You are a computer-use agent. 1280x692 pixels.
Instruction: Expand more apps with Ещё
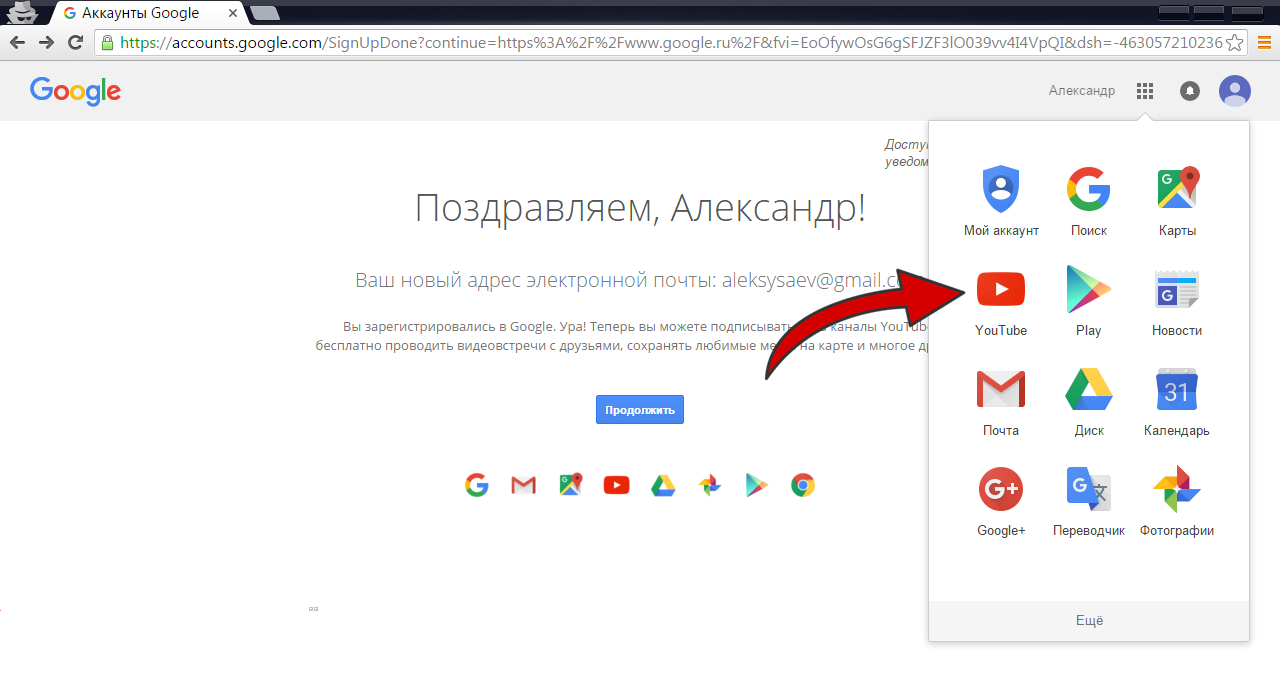[x=1089, y=621]
